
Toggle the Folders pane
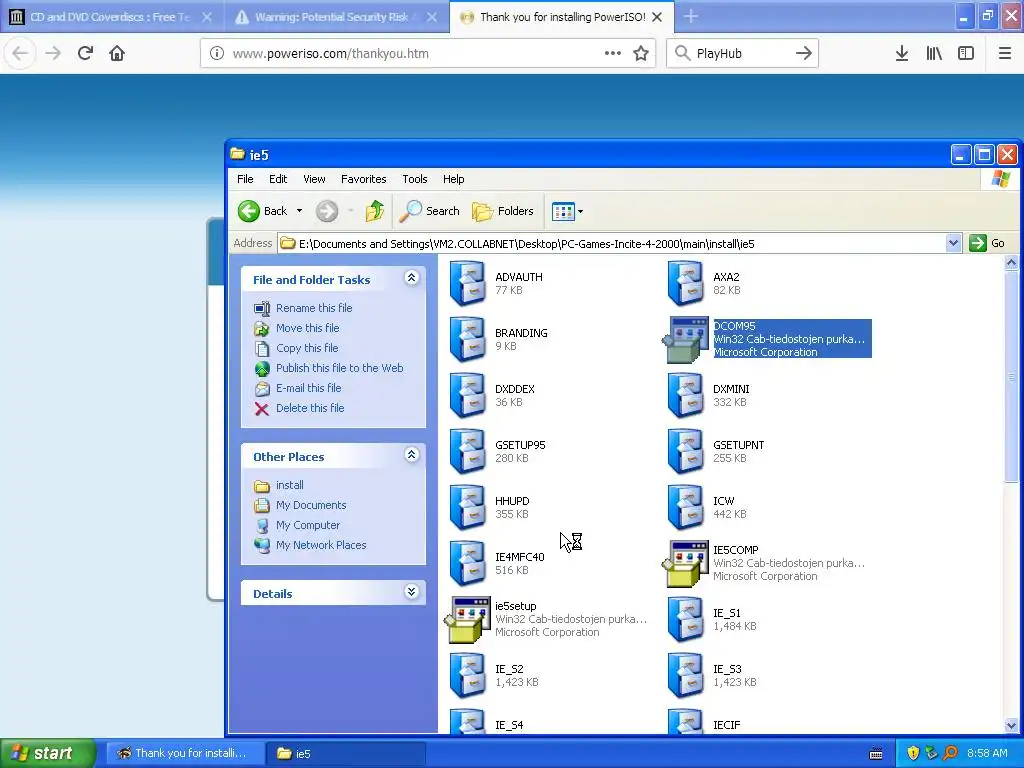pos(503,211)
